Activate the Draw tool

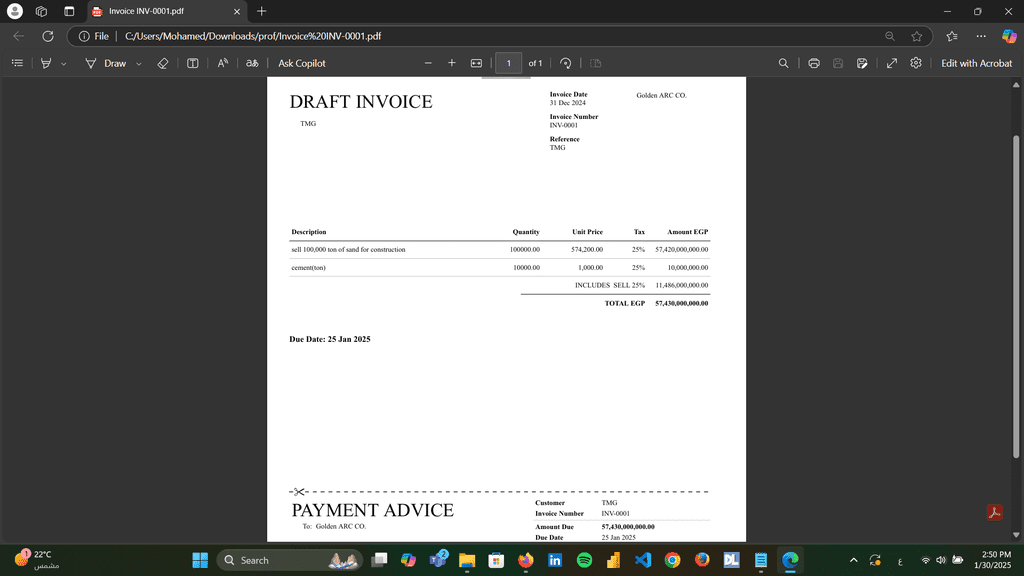point(106,63)
